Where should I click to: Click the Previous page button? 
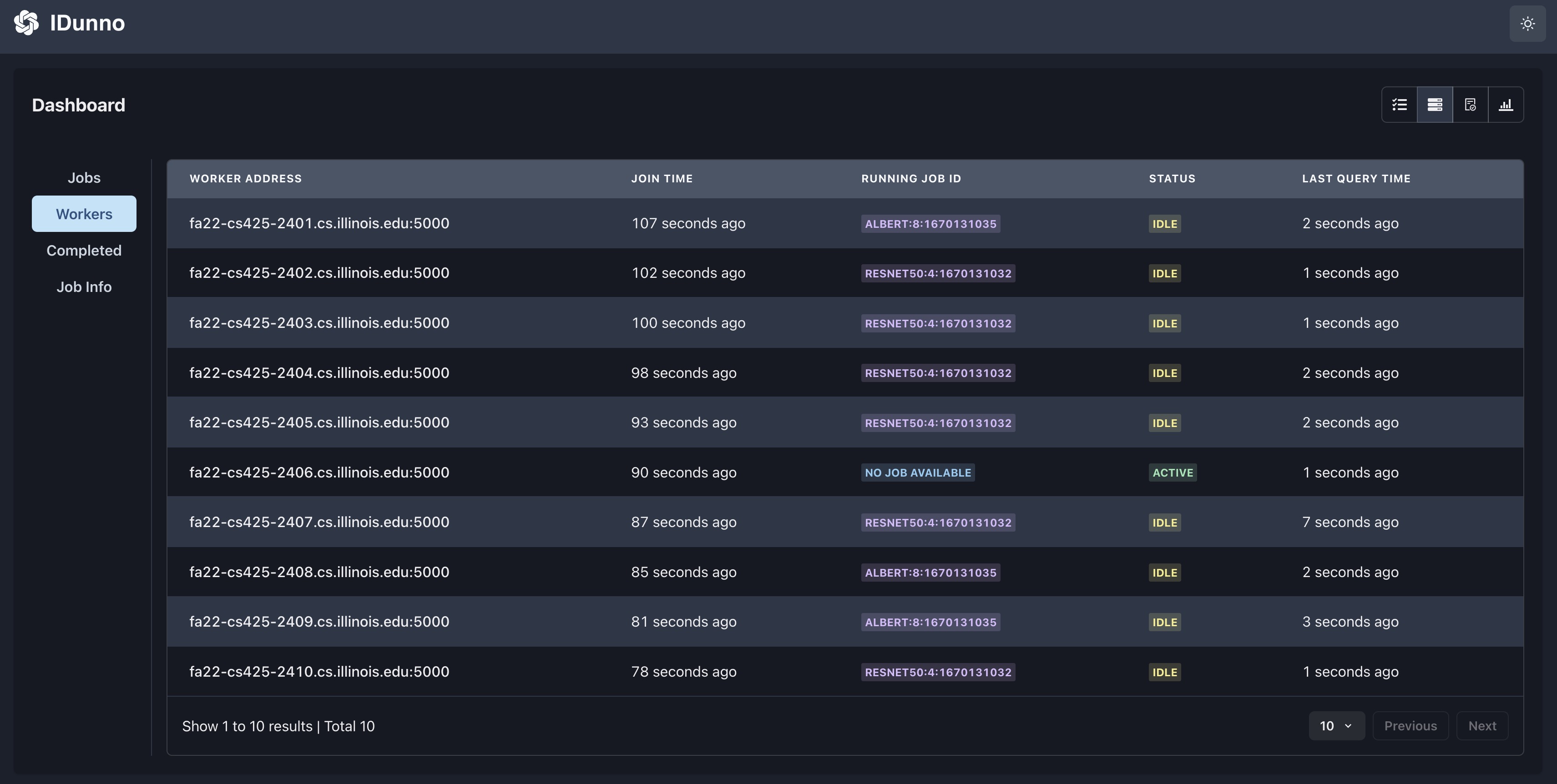point(1410,726)
